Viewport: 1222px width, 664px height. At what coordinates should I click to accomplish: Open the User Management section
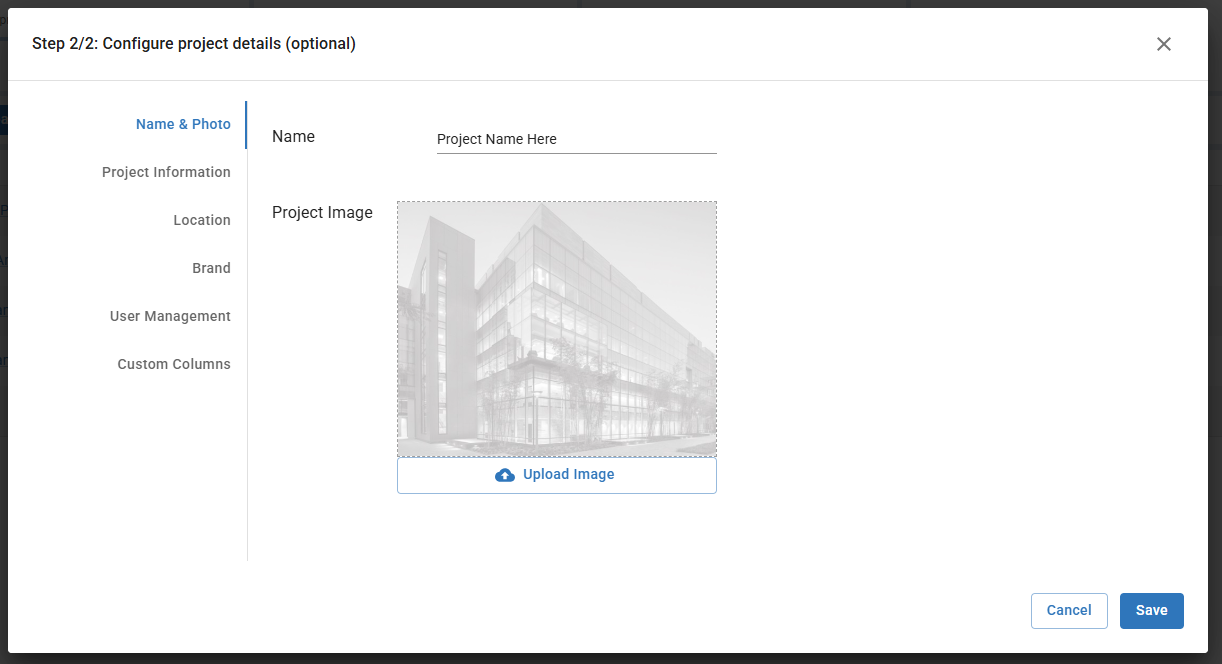pyautogui.click(x=170, y=316)
